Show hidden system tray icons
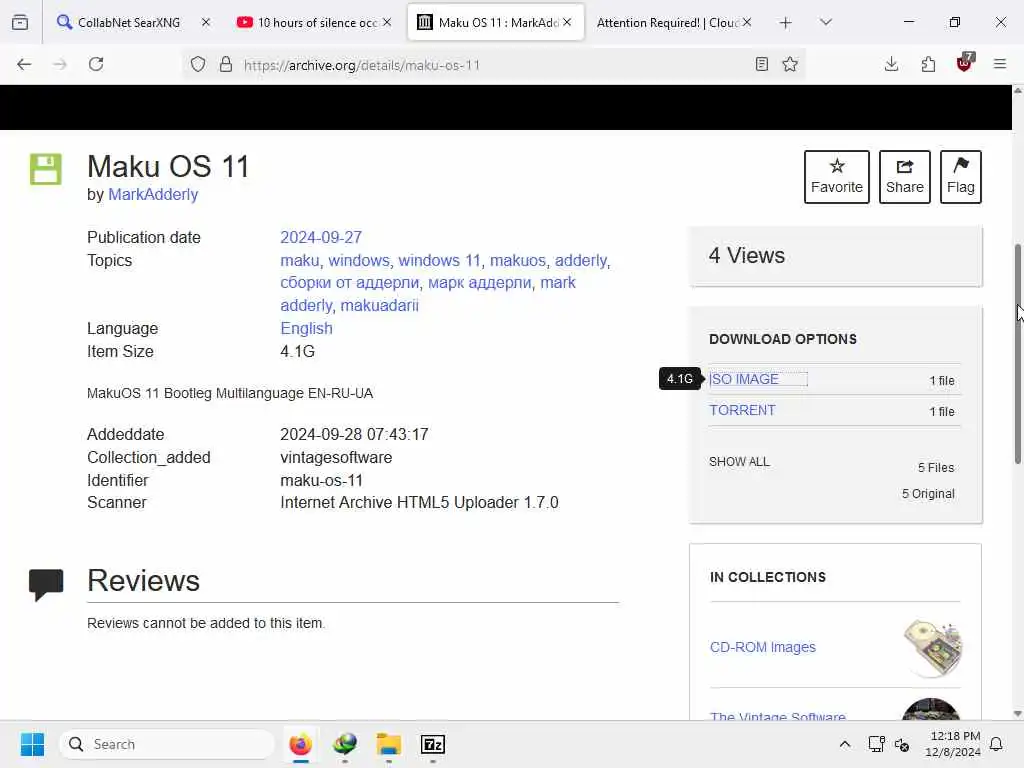Image resolution: width=1024 pixels, height=768 pixels. click(x=844, y=744)
